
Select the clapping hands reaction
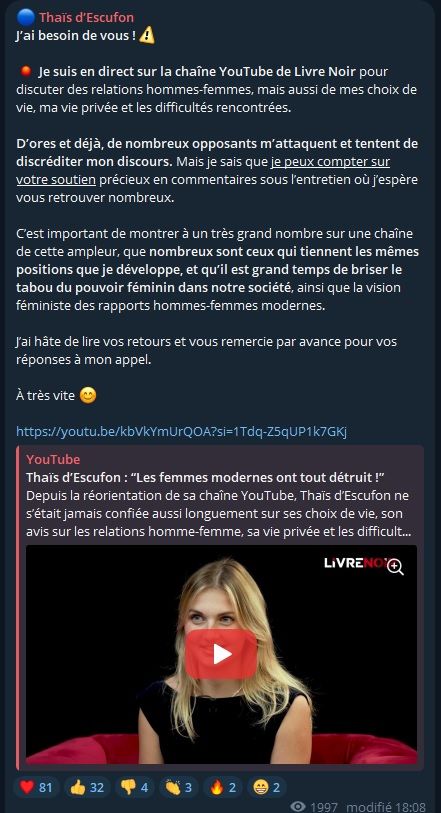[178, 788]
